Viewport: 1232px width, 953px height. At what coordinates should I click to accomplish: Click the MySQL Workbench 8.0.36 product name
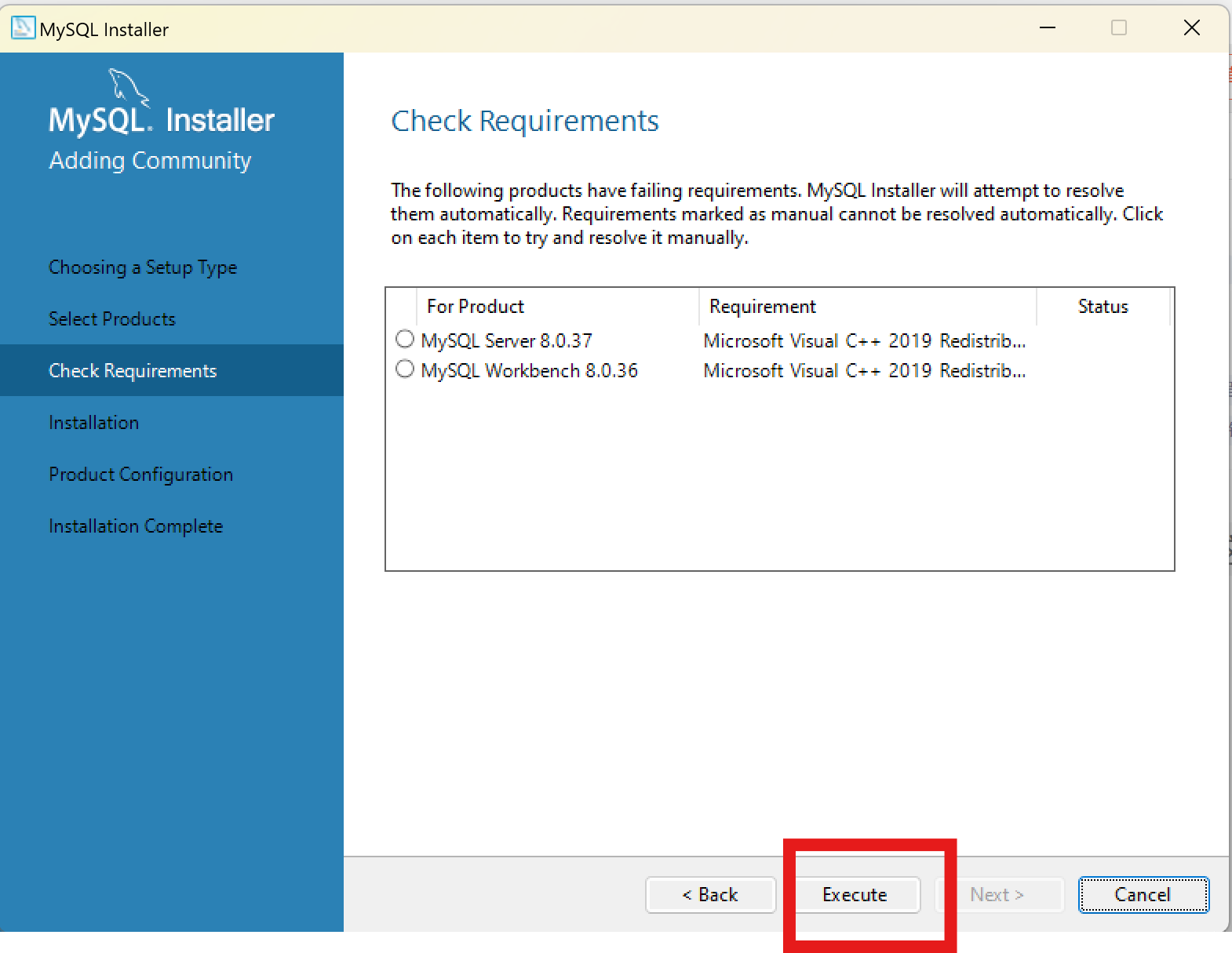point(530,371)
